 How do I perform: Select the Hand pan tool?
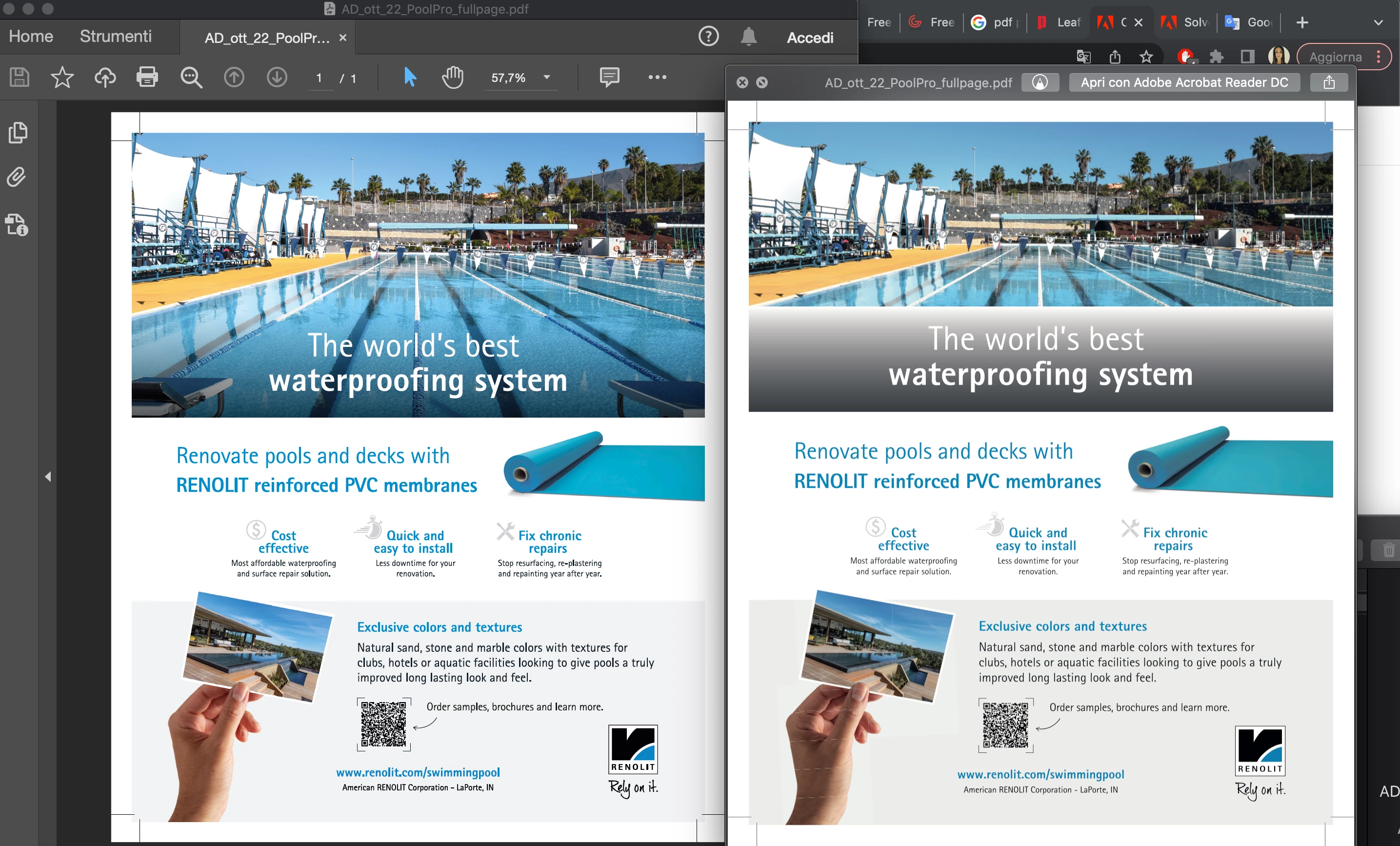coord(452,77)
